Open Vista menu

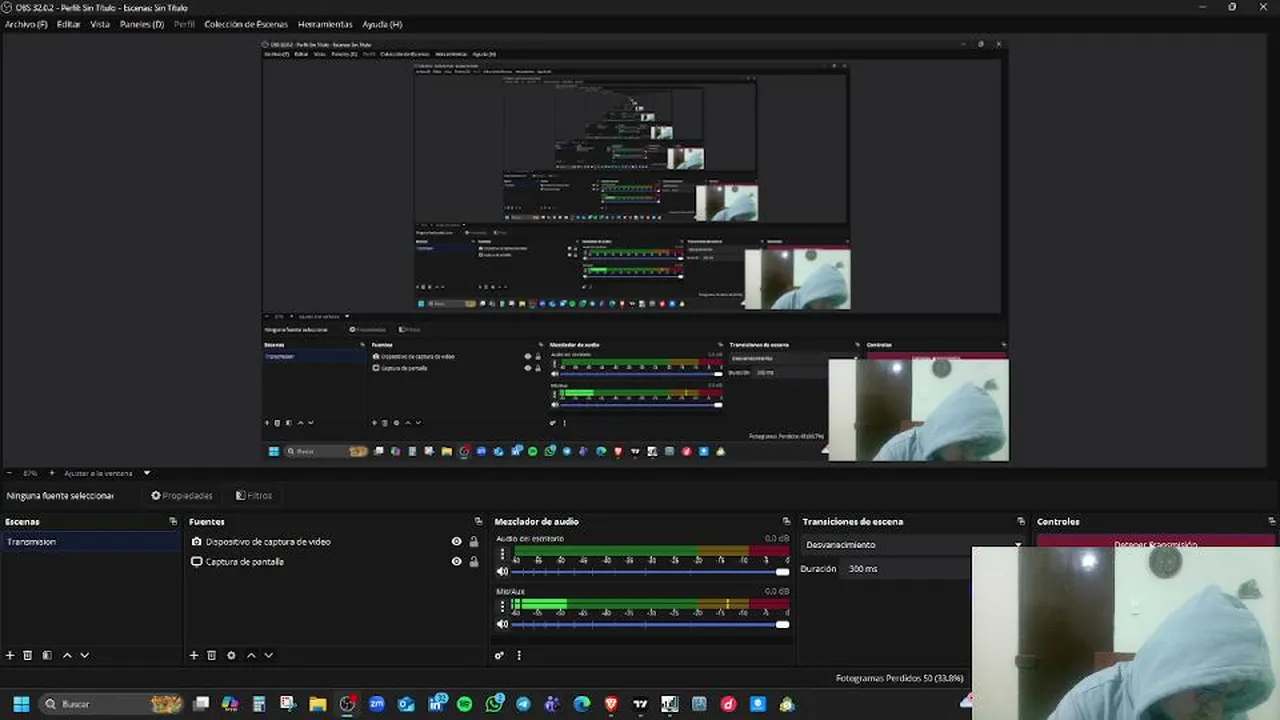pyautogui.click(x=100, y=24)
